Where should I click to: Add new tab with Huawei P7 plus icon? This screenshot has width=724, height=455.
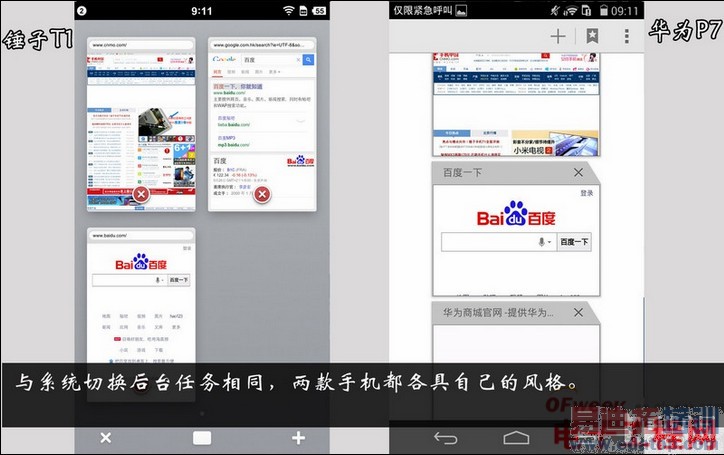pos(558,36)
